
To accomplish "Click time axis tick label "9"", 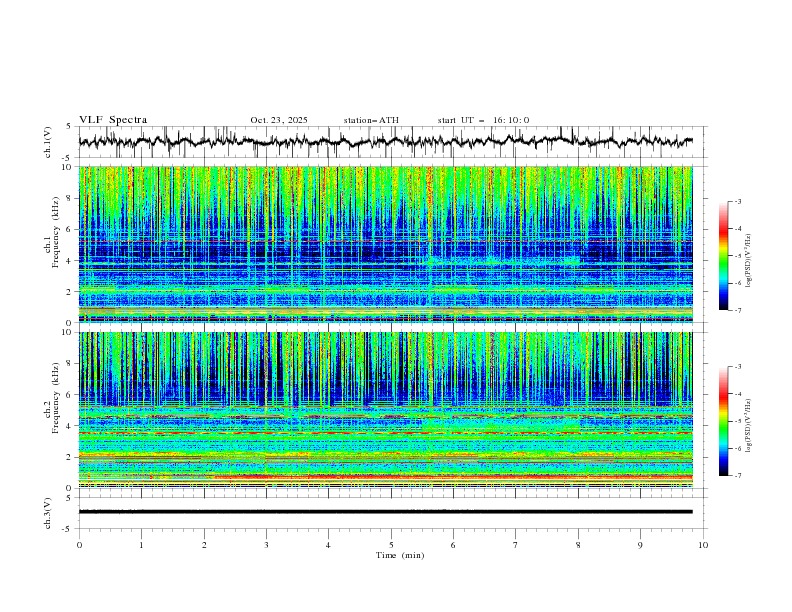I will [640, 545].
